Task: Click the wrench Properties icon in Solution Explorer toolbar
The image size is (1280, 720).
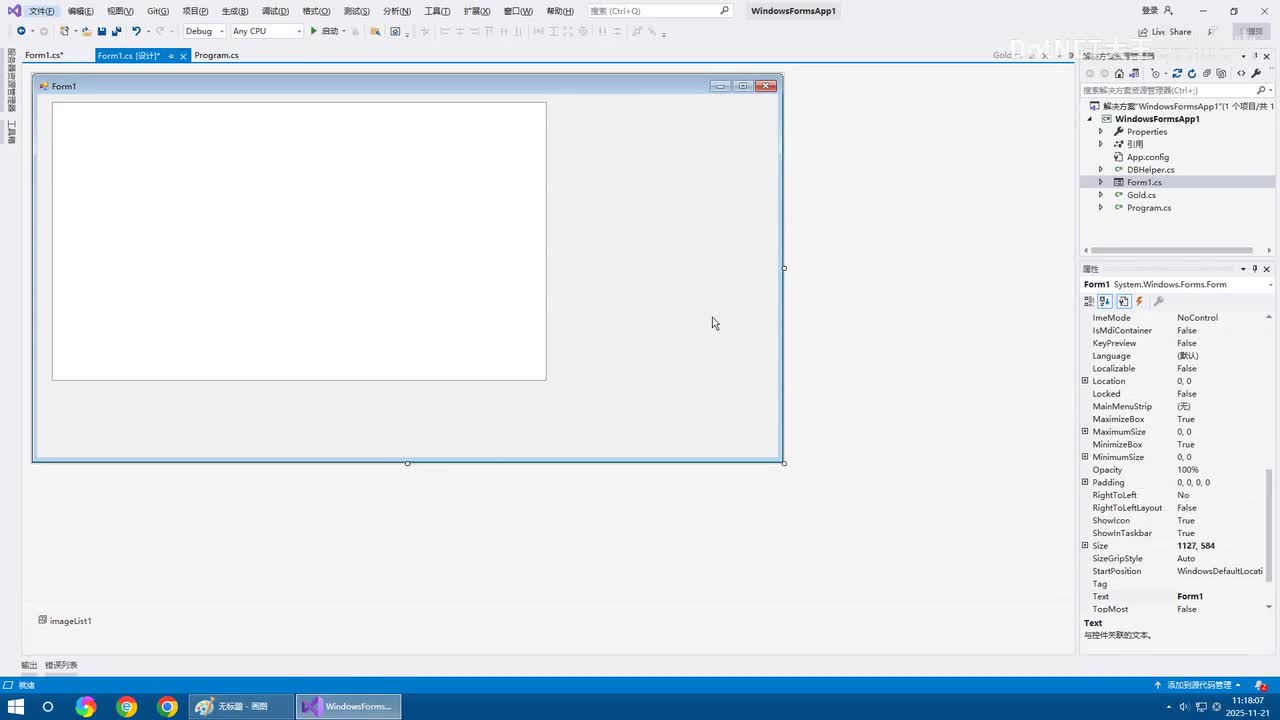Action: tap(1256, 73)
